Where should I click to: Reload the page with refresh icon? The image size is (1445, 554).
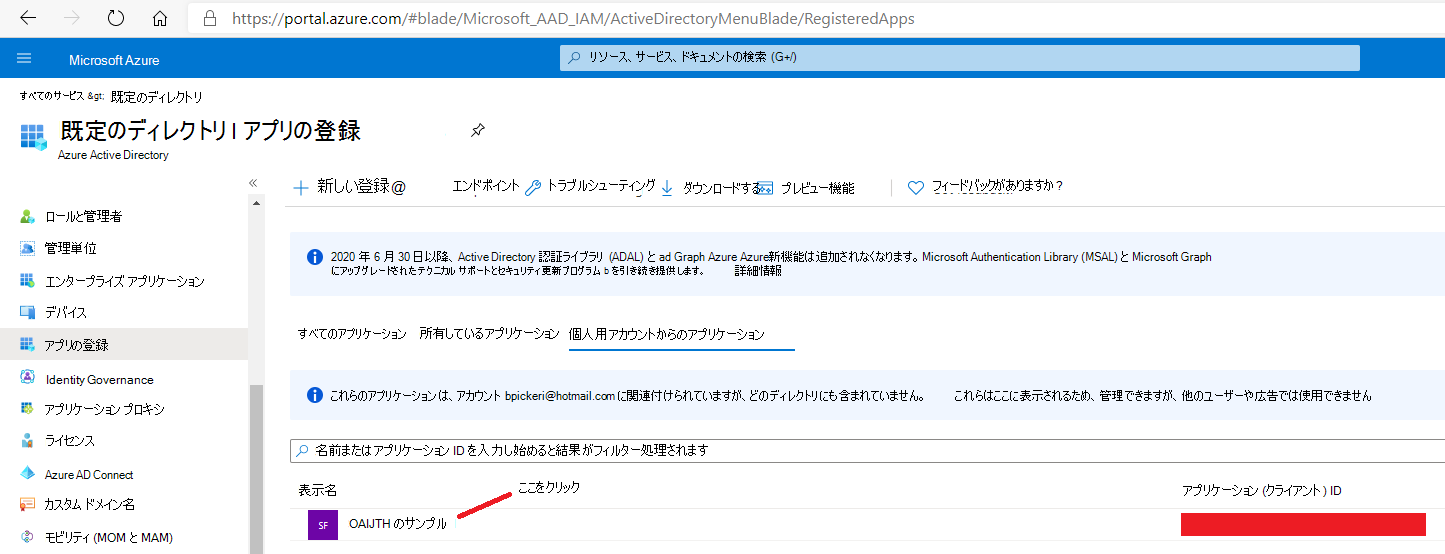pos(115,18)
